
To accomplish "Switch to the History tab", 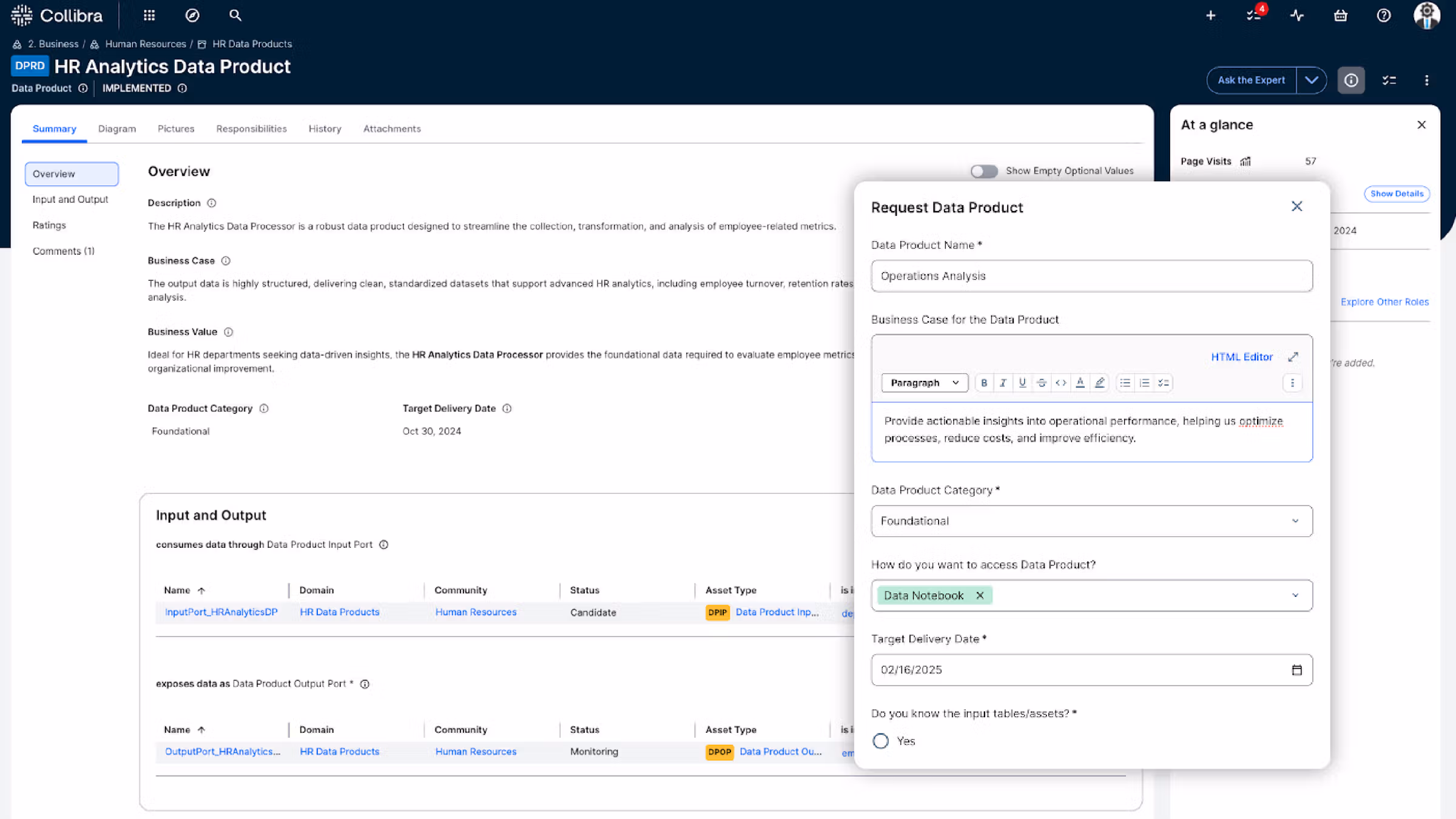I will (x=325, y=129).
